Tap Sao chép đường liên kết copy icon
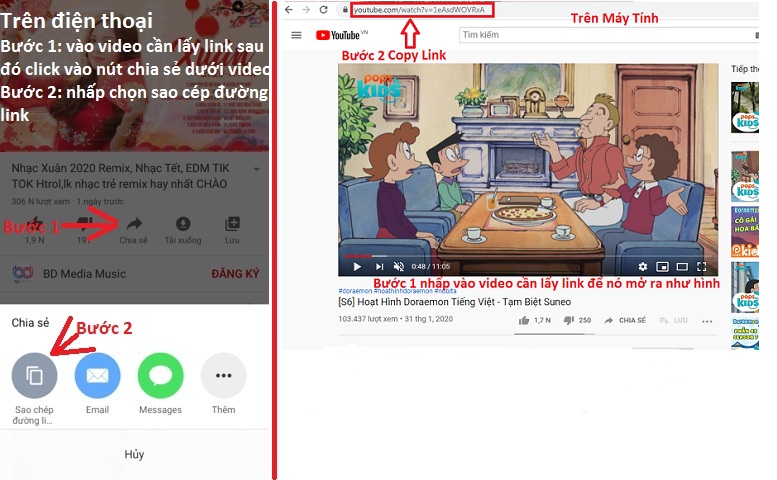This screenshot has height=480, width=777. point(34,375)
